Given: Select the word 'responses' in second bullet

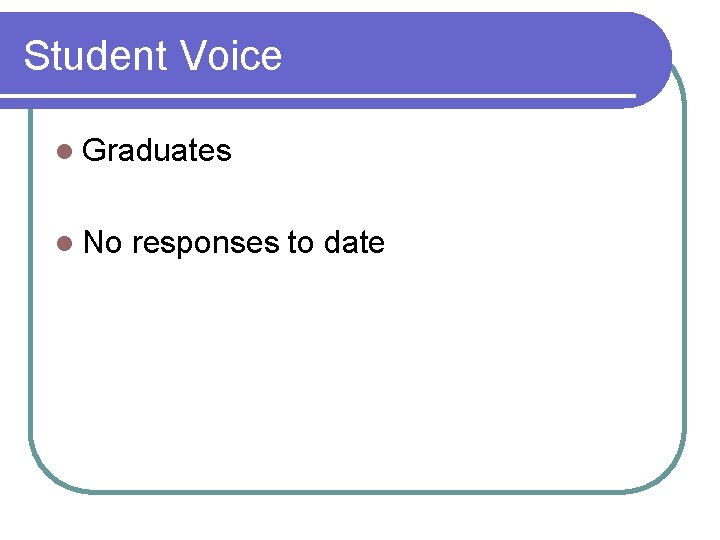Looking at the screenshot, I should (206, 244).
